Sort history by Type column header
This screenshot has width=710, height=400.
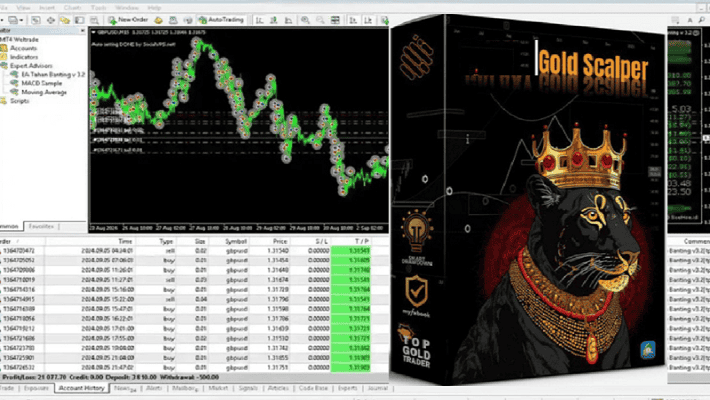coord(155,241)
